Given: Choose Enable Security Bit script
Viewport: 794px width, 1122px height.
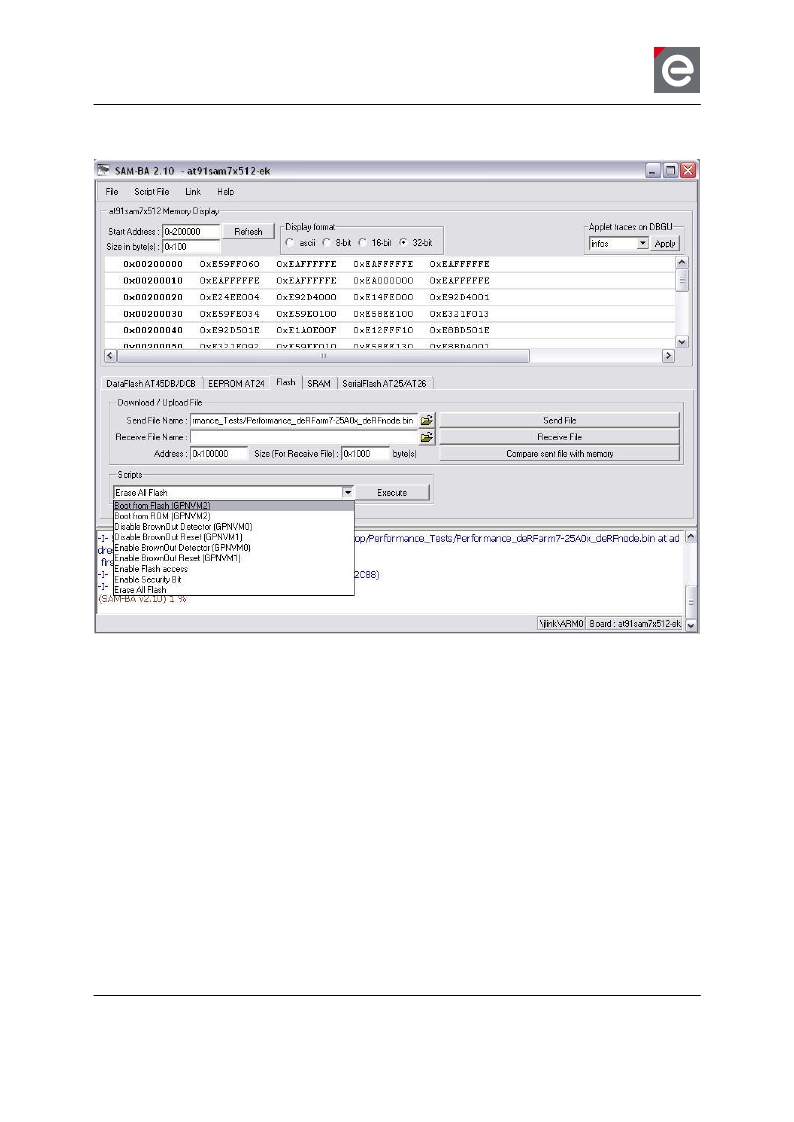Looking at the screenshot, I should pyautogui.click(x=234, y=580).
